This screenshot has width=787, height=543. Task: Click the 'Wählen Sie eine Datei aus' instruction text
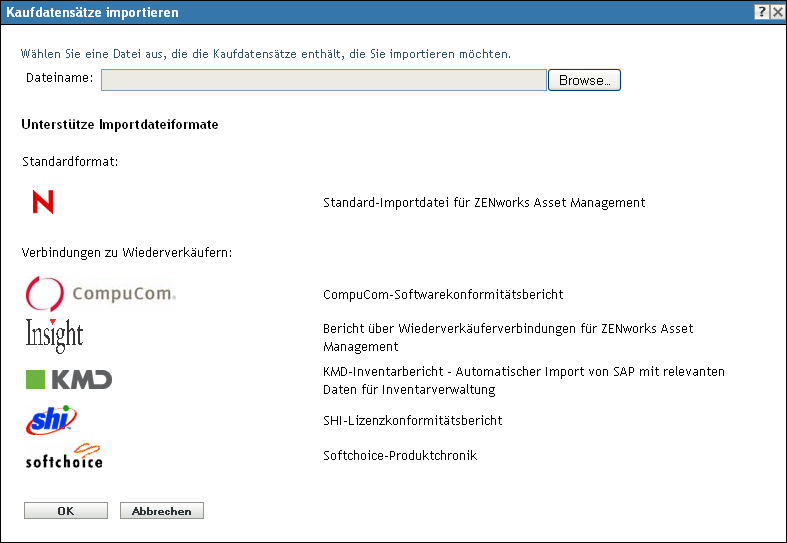266,54
